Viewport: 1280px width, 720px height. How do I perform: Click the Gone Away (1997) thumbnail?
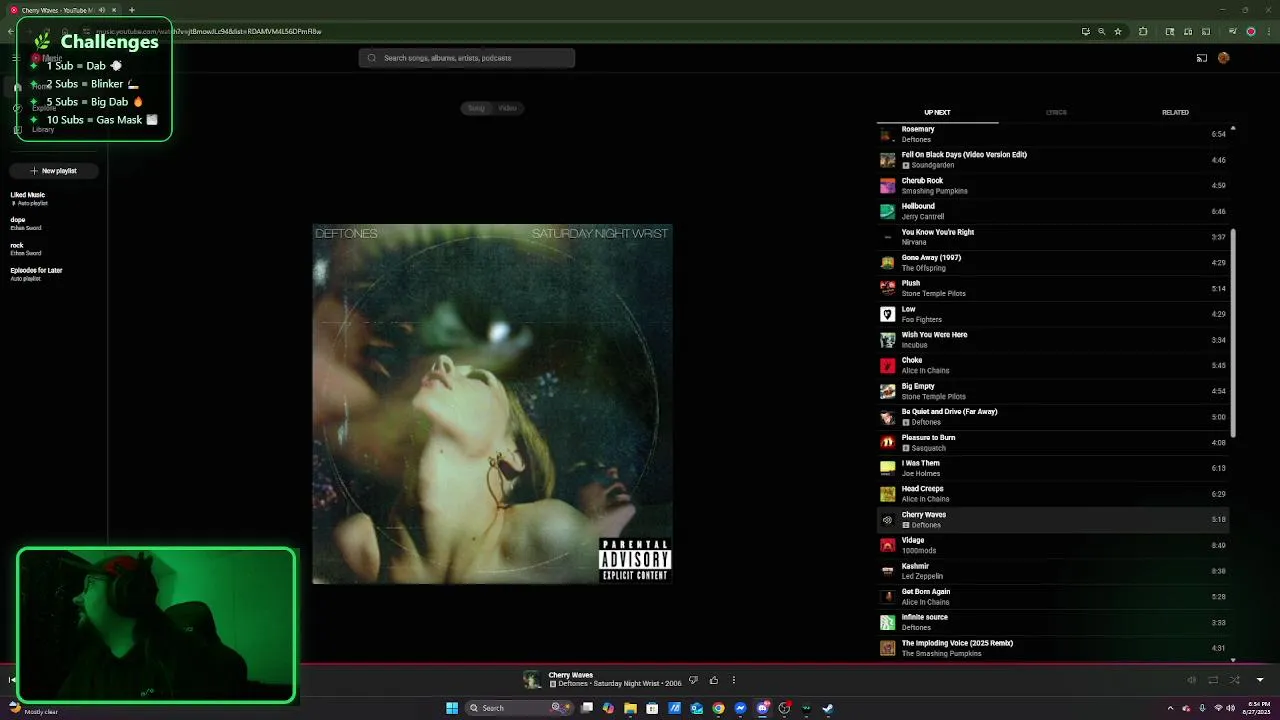pos(887,263)
